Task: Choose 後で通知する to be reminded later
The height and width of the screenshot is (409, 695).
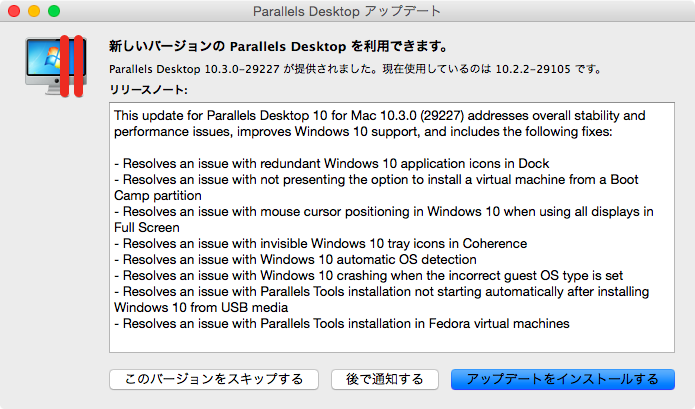Action: click(x=385, y=379)
